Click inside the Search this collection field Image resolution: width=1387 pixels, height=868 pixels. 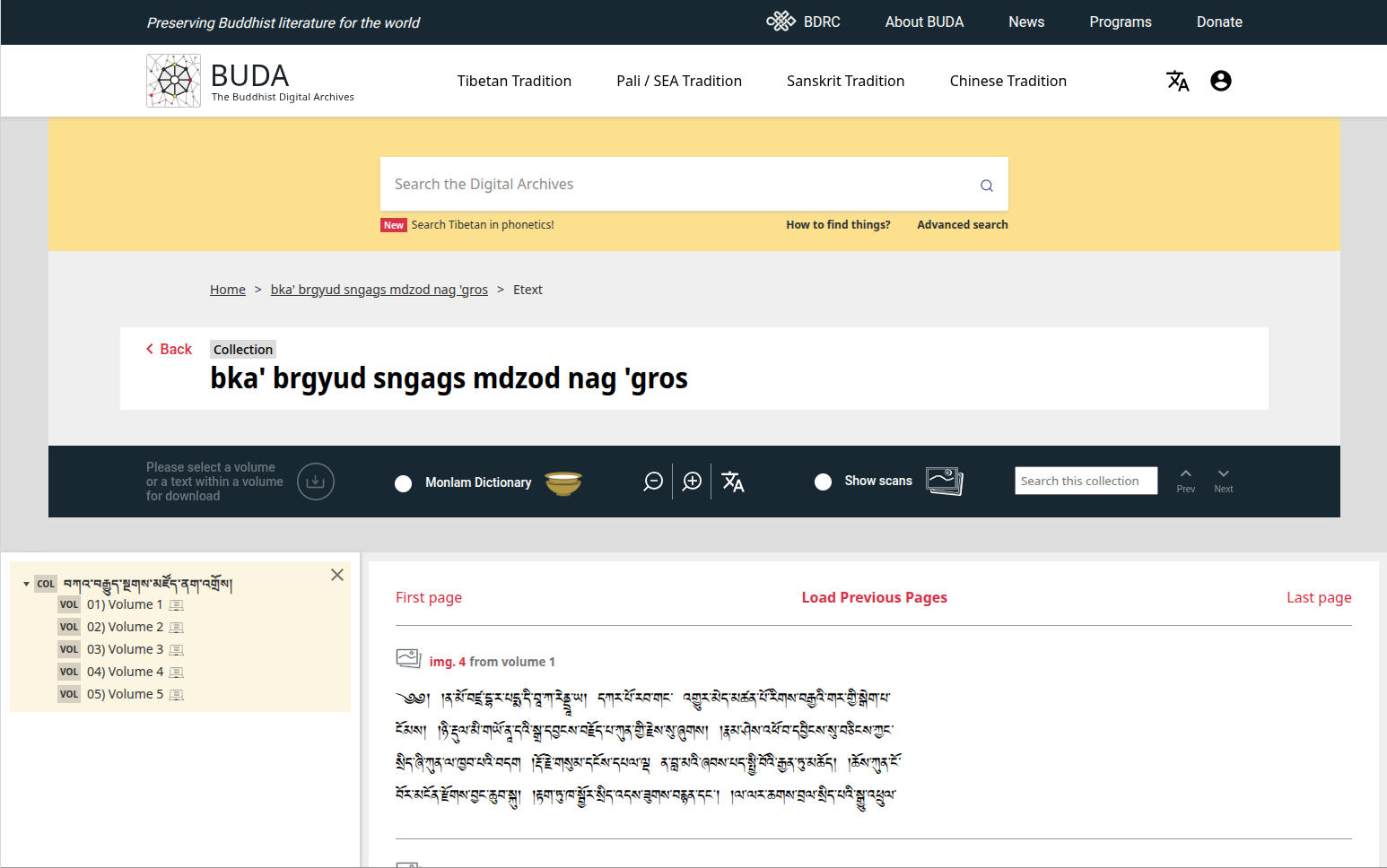[x=1086, y=481]
